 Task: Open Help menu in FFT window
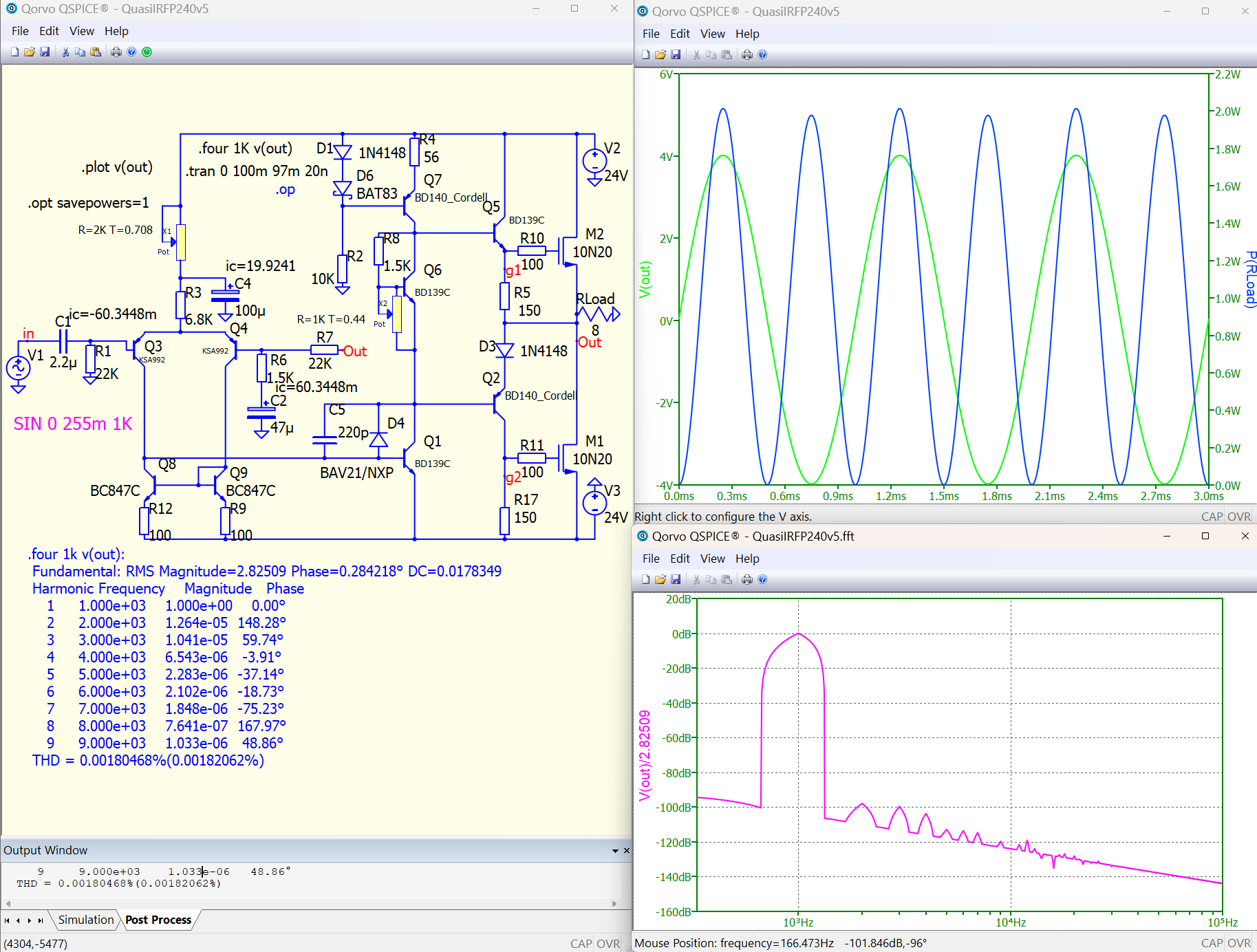(x=747, y=559)
